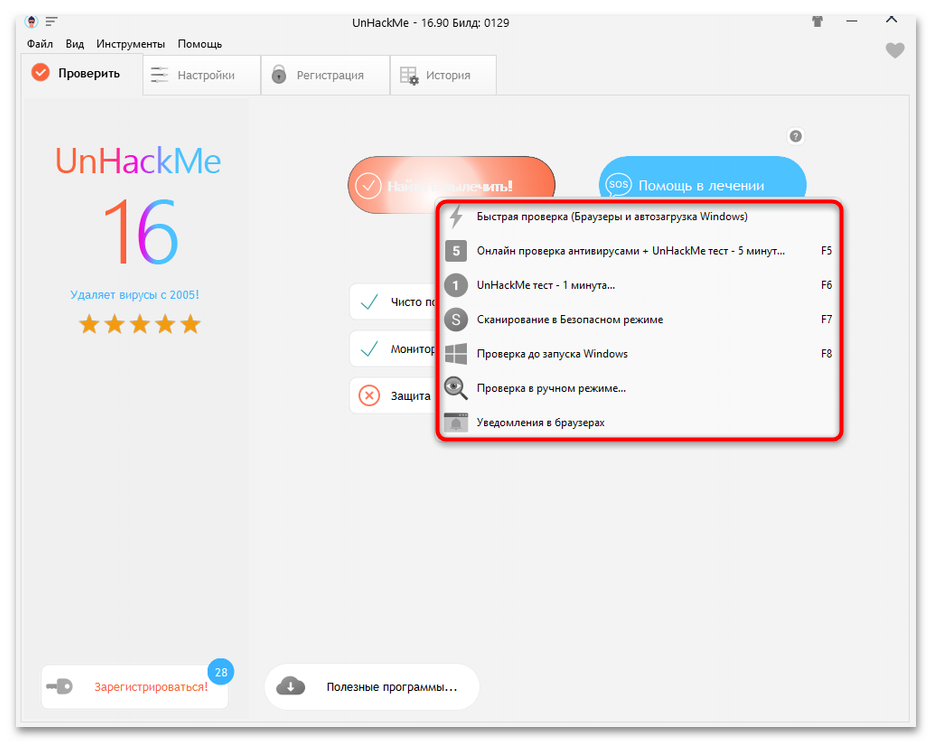Click the Монитор status item
The image size is (932, 743).
[393, 349]
